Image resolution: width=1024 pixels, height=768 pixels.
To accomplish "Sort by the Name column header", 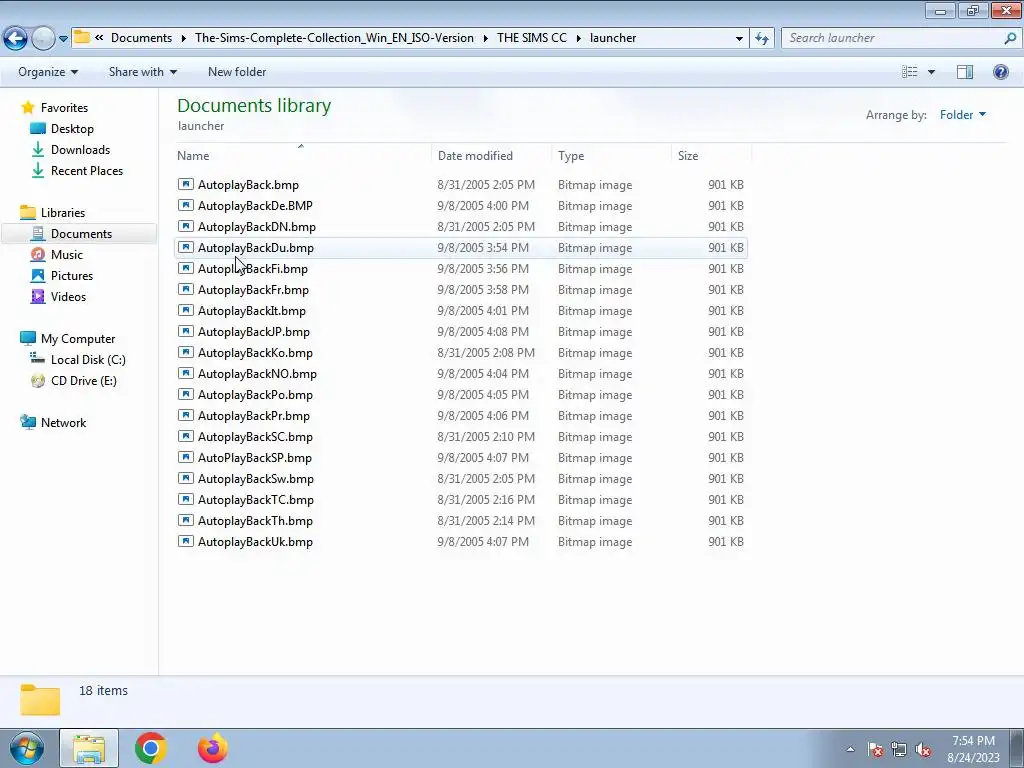I will 303,155.
